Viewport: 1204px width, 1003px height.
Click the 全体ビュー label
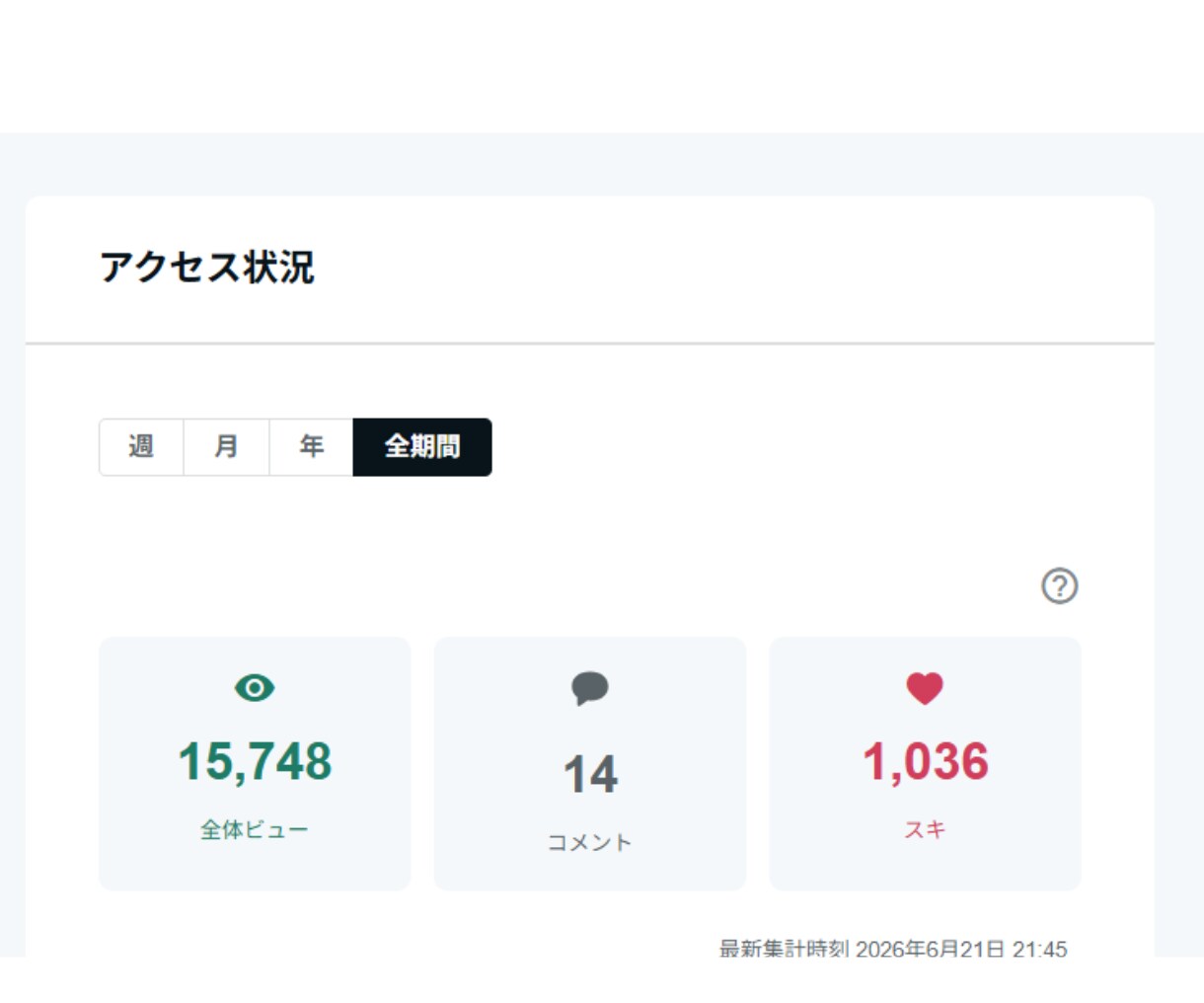pyautogui.click(x=255, y=830)
